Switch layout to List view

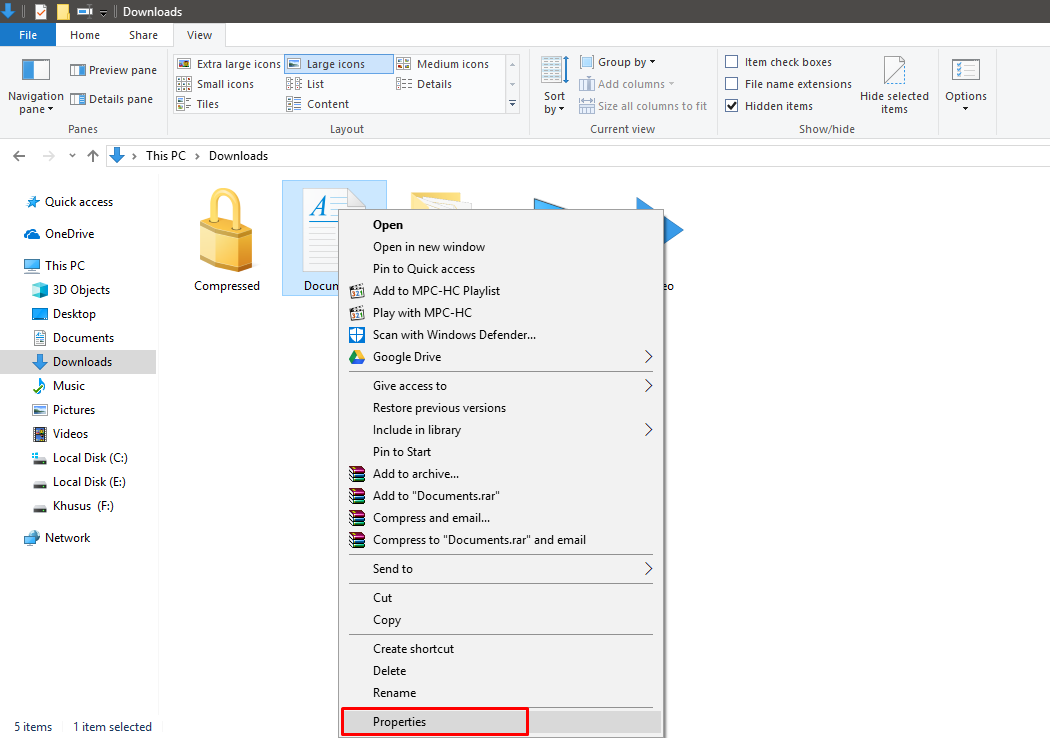(305, 84)
